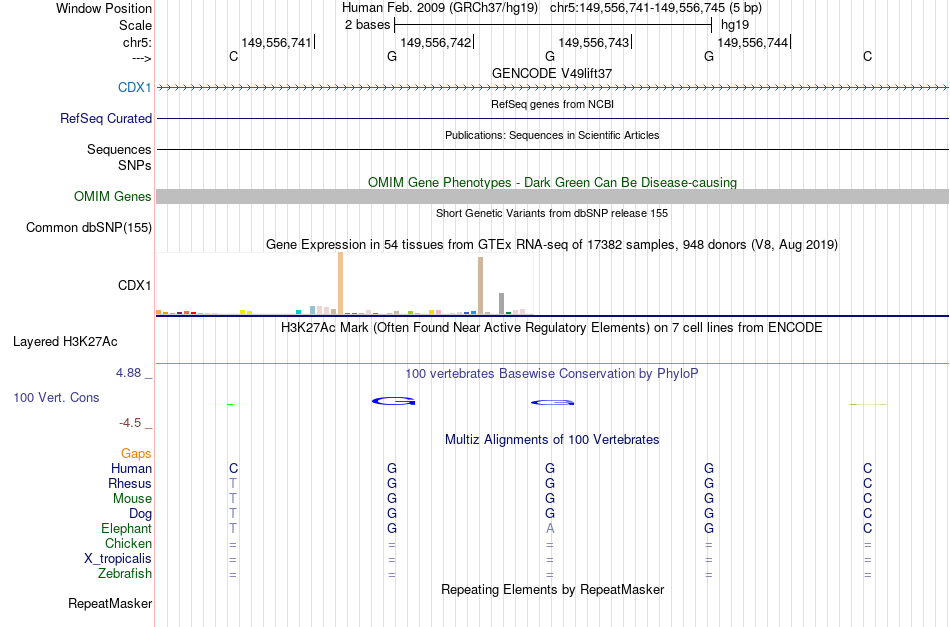950x627 pixels.
Task: Click the -4.5 PhyloP minimum value
Action: click(130, 423)
